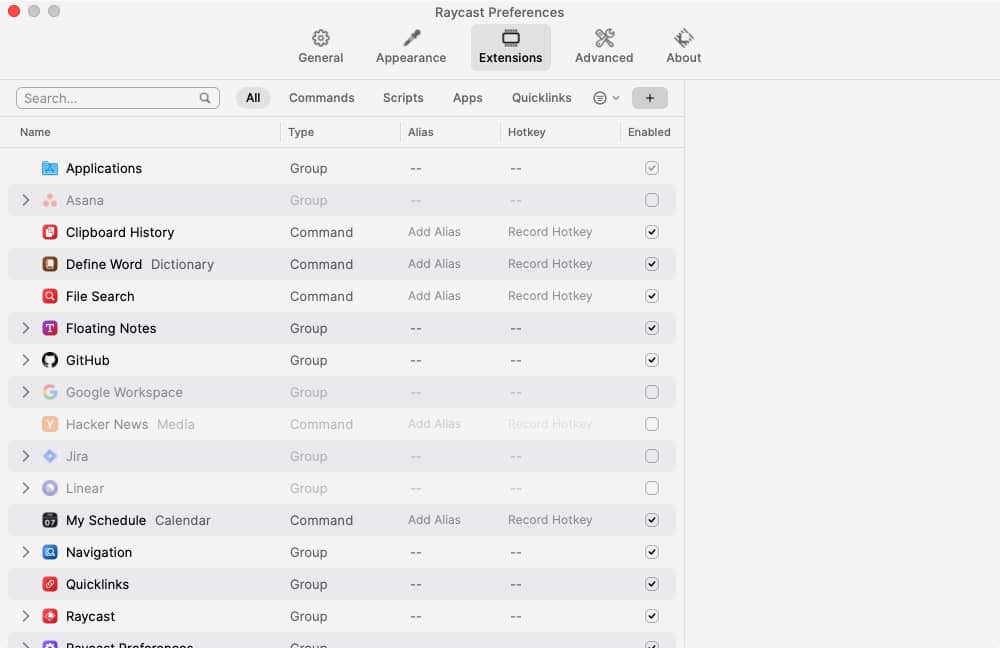Open the Advanced settings tab

(604, 47)
